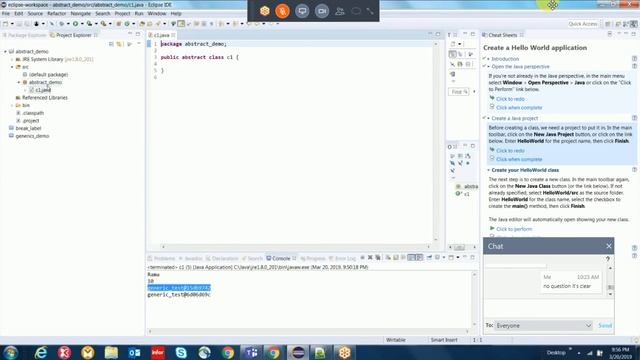640x360 pixels.
Task: Click the Windows Start button
Action: tap(10, 352)
